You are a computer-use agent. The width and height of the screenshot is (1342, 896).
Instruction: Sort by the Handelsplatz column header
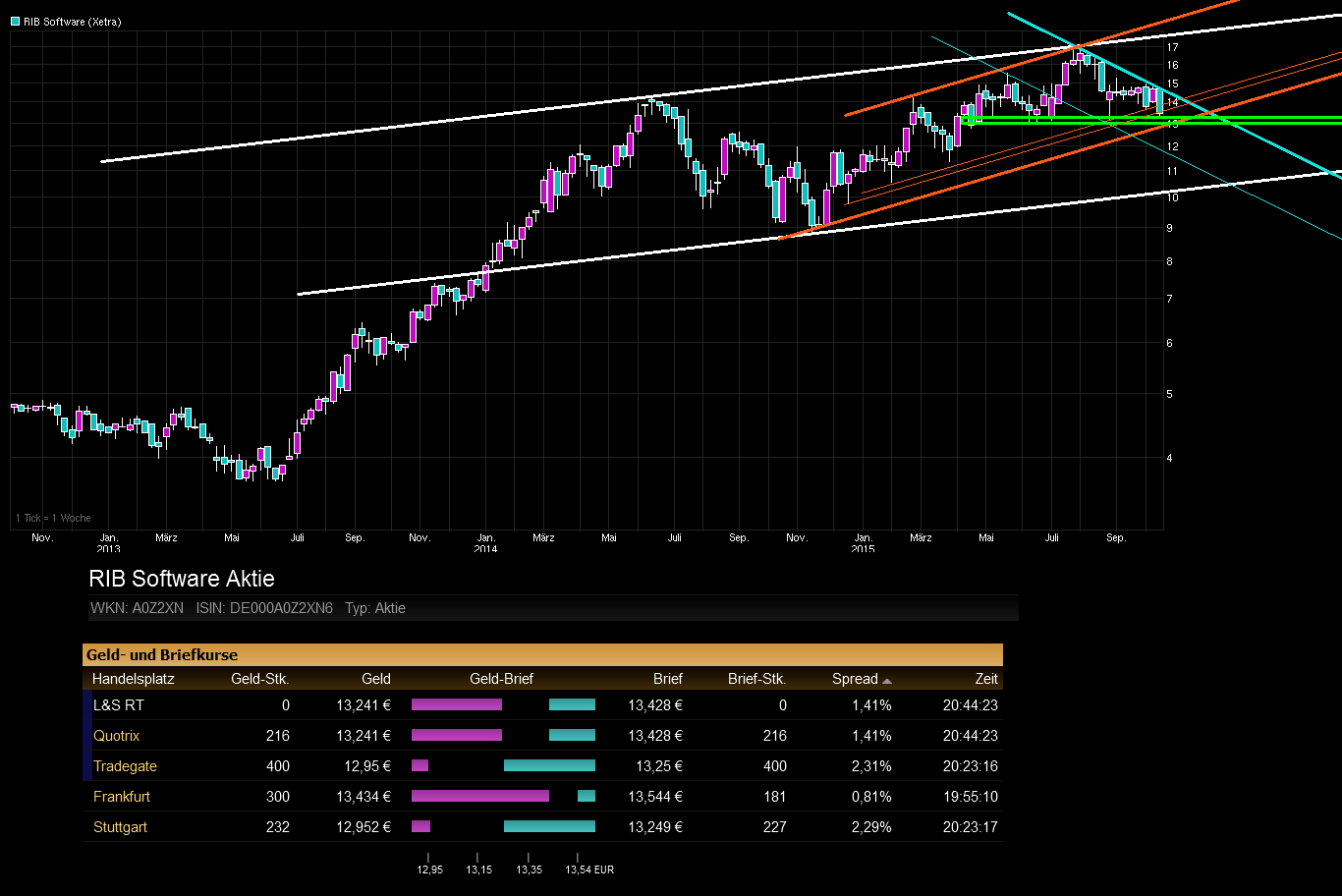132,679
